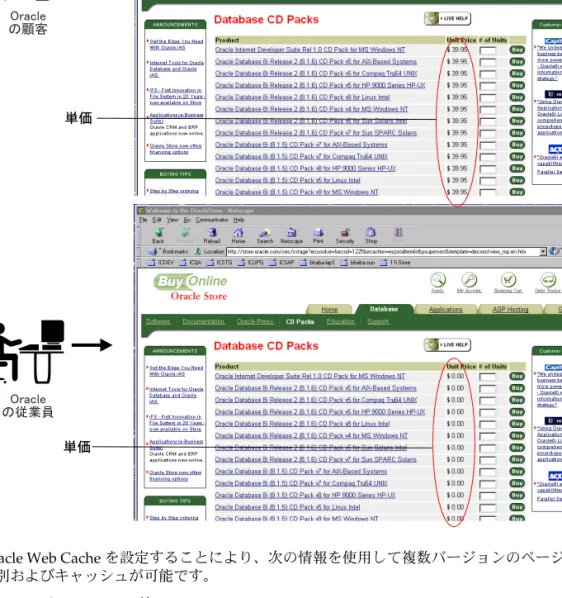This screenshot has width=562, height=598.
Task: Open HP 9000 Series 8.1.6 pack link priced $39.95
Action: [320, 85]
